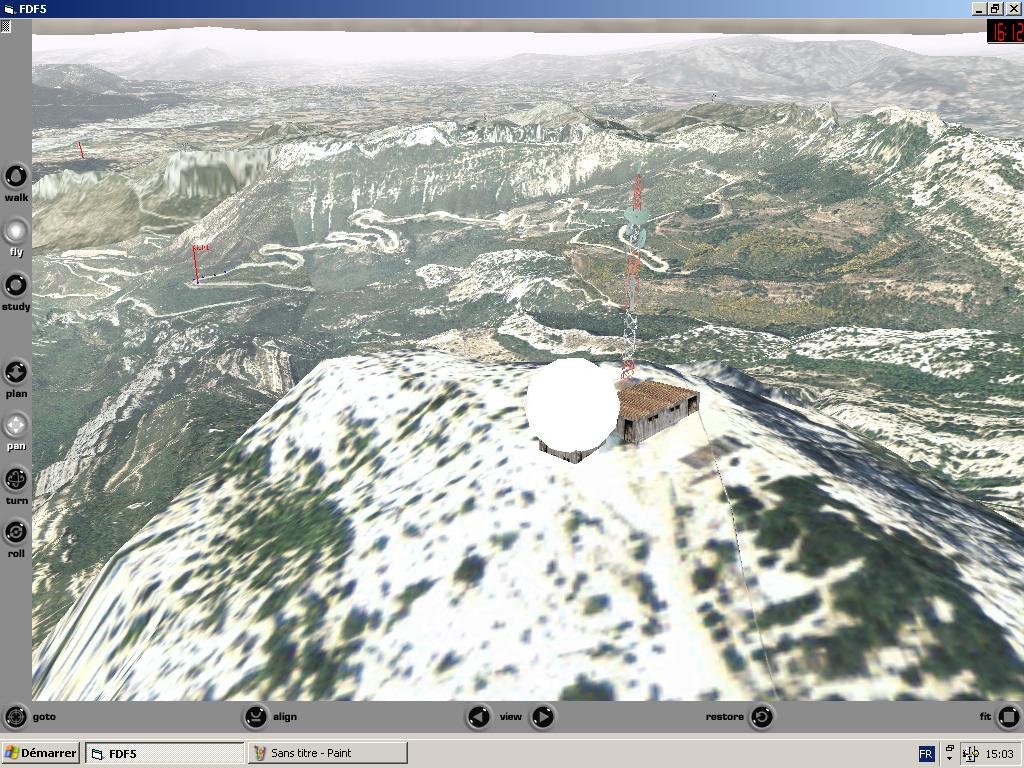Viewport: 1024px width, 768px height.
Task: Click the goto navigation icon
Action: coord(16,716)
